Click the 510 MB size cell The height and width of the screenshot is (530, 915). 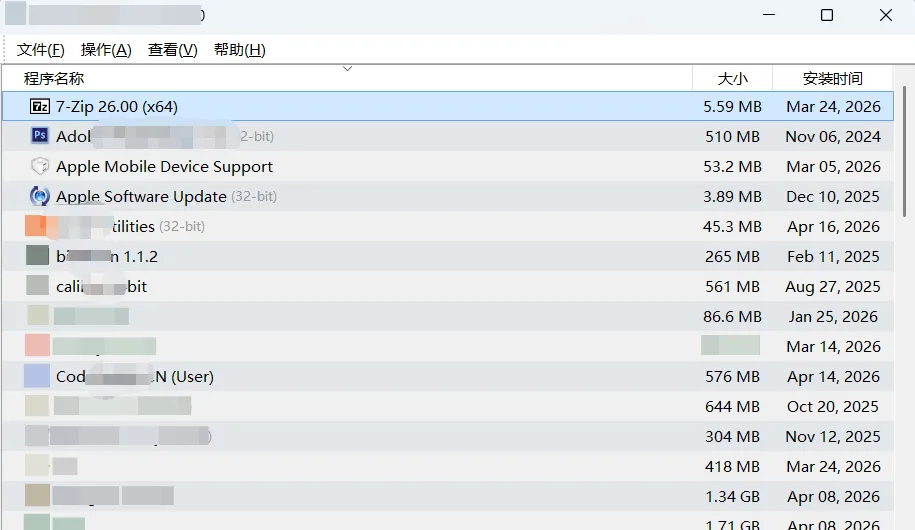coord(732,137)
